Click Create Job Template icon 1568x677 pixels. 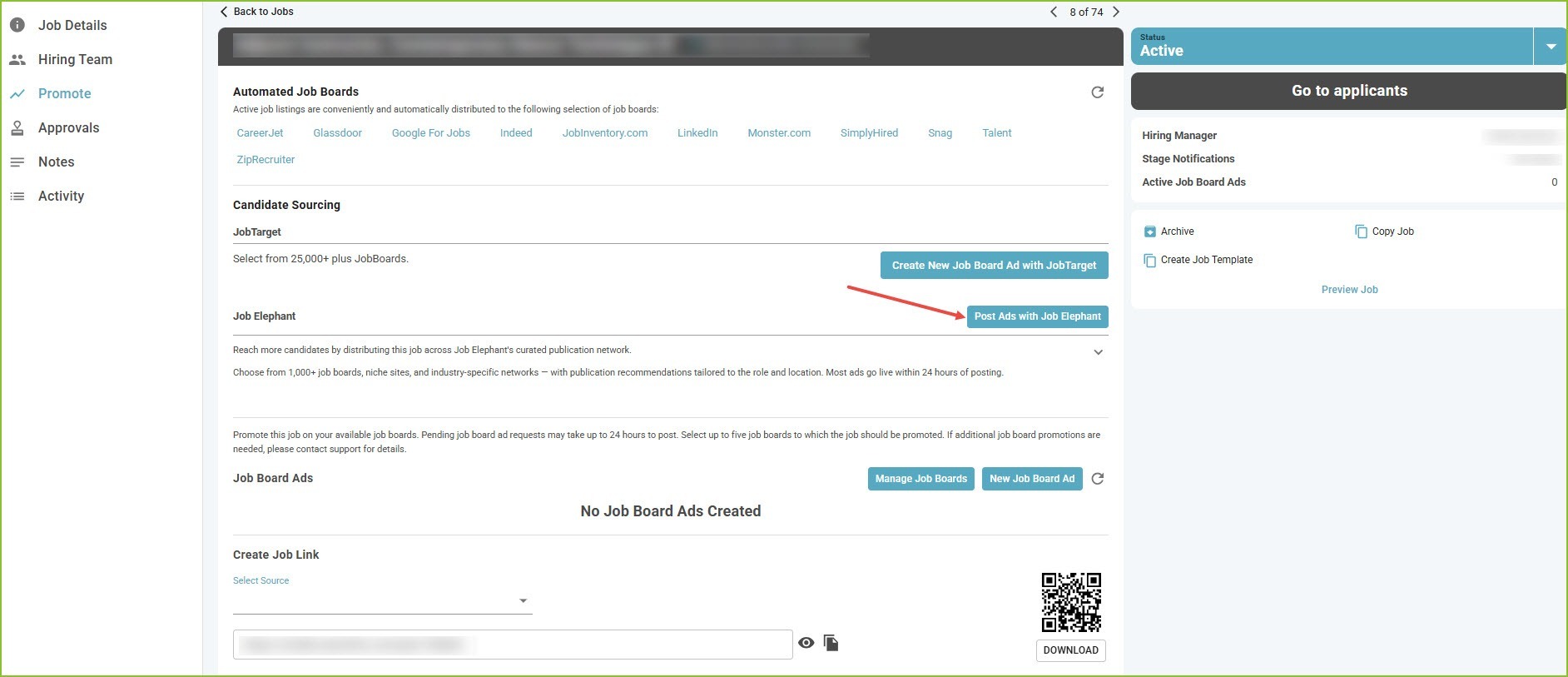(1149, 260)
